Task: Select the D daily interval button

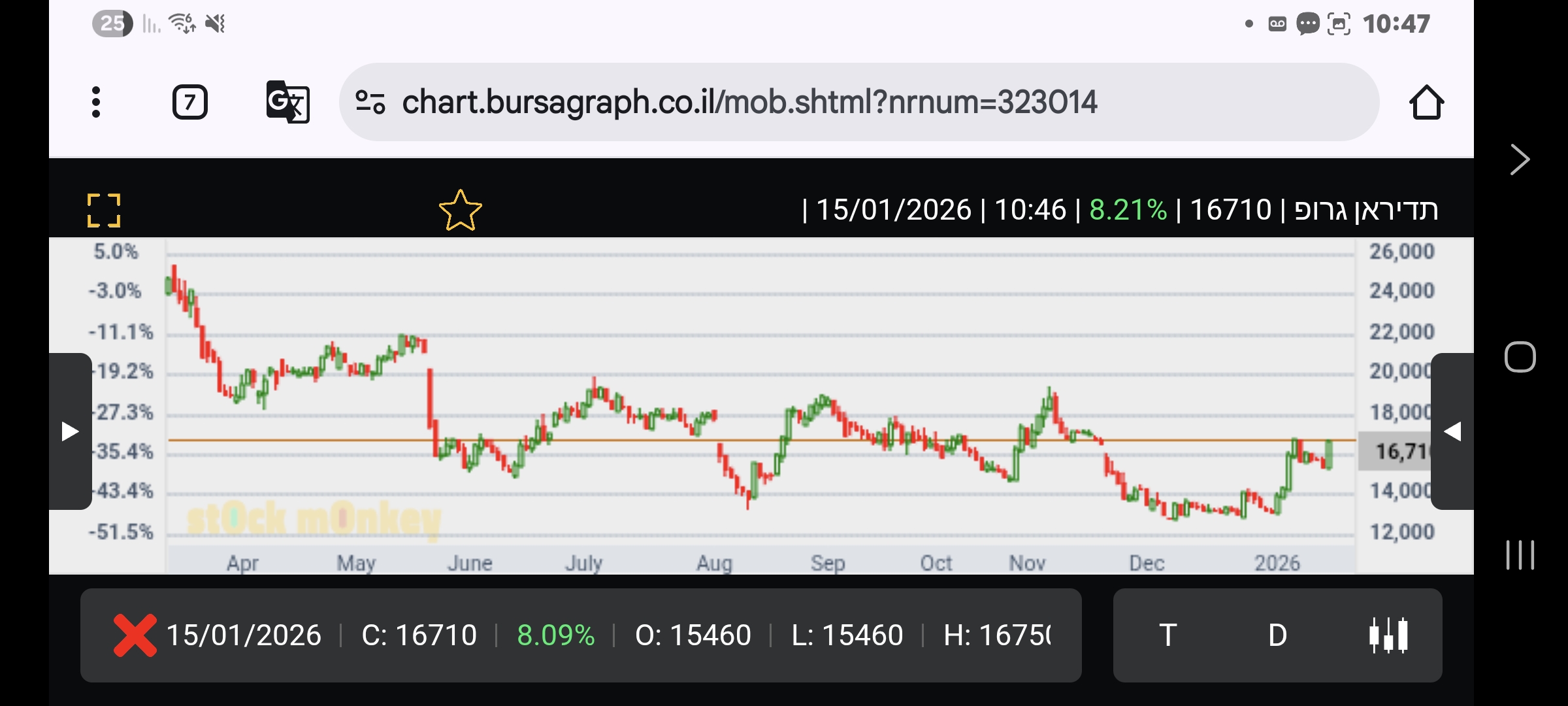Action: click(x=1277, y=635)
